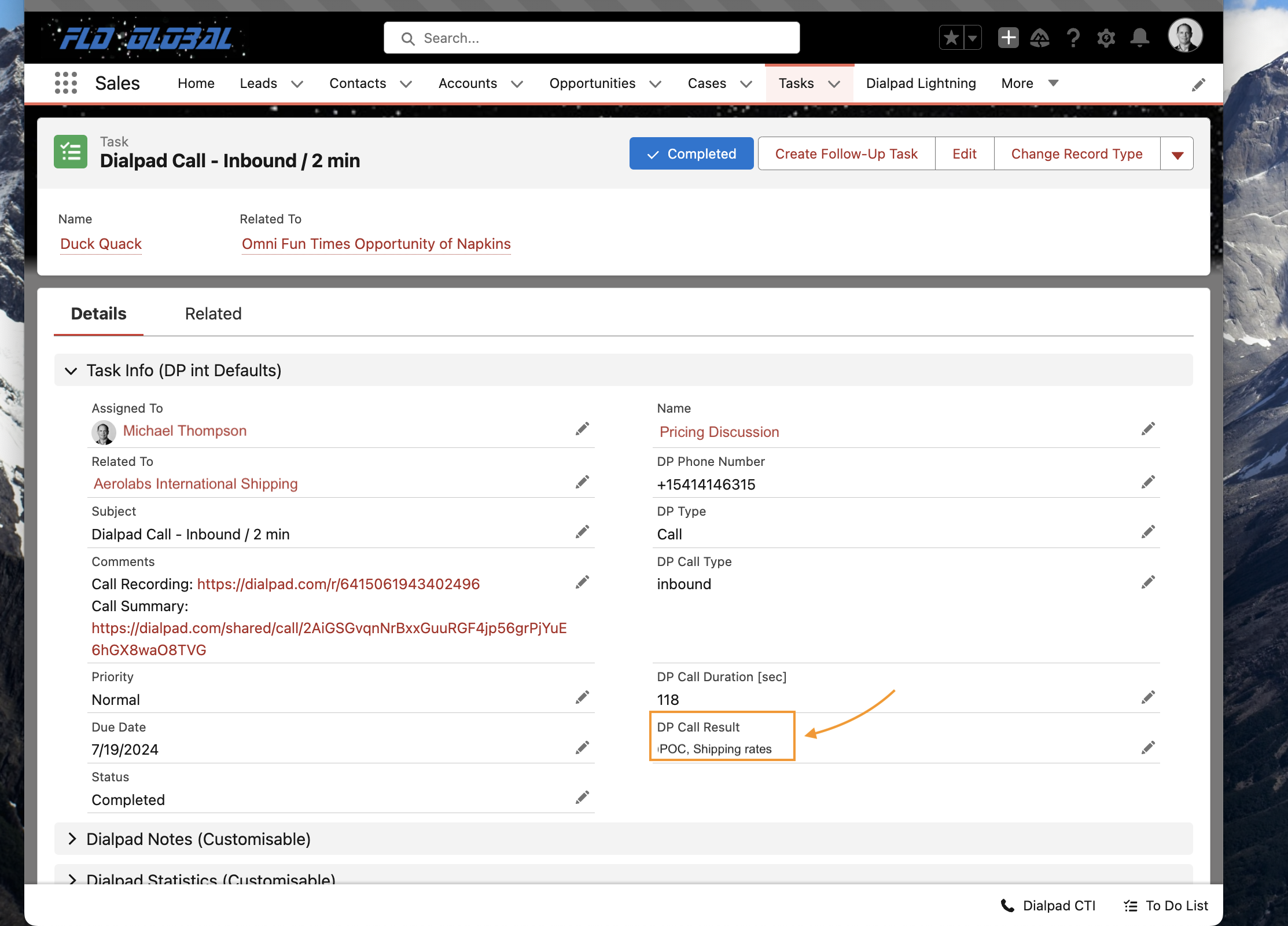Open the Trailhead guidance icon

1040,38
